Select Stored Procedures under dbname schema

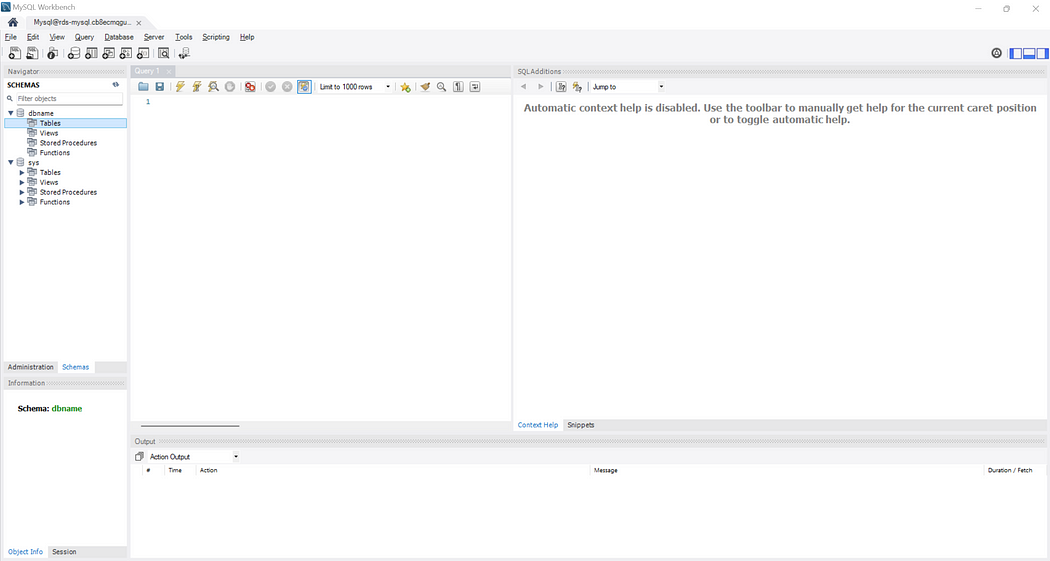click(x=68, y=143)
